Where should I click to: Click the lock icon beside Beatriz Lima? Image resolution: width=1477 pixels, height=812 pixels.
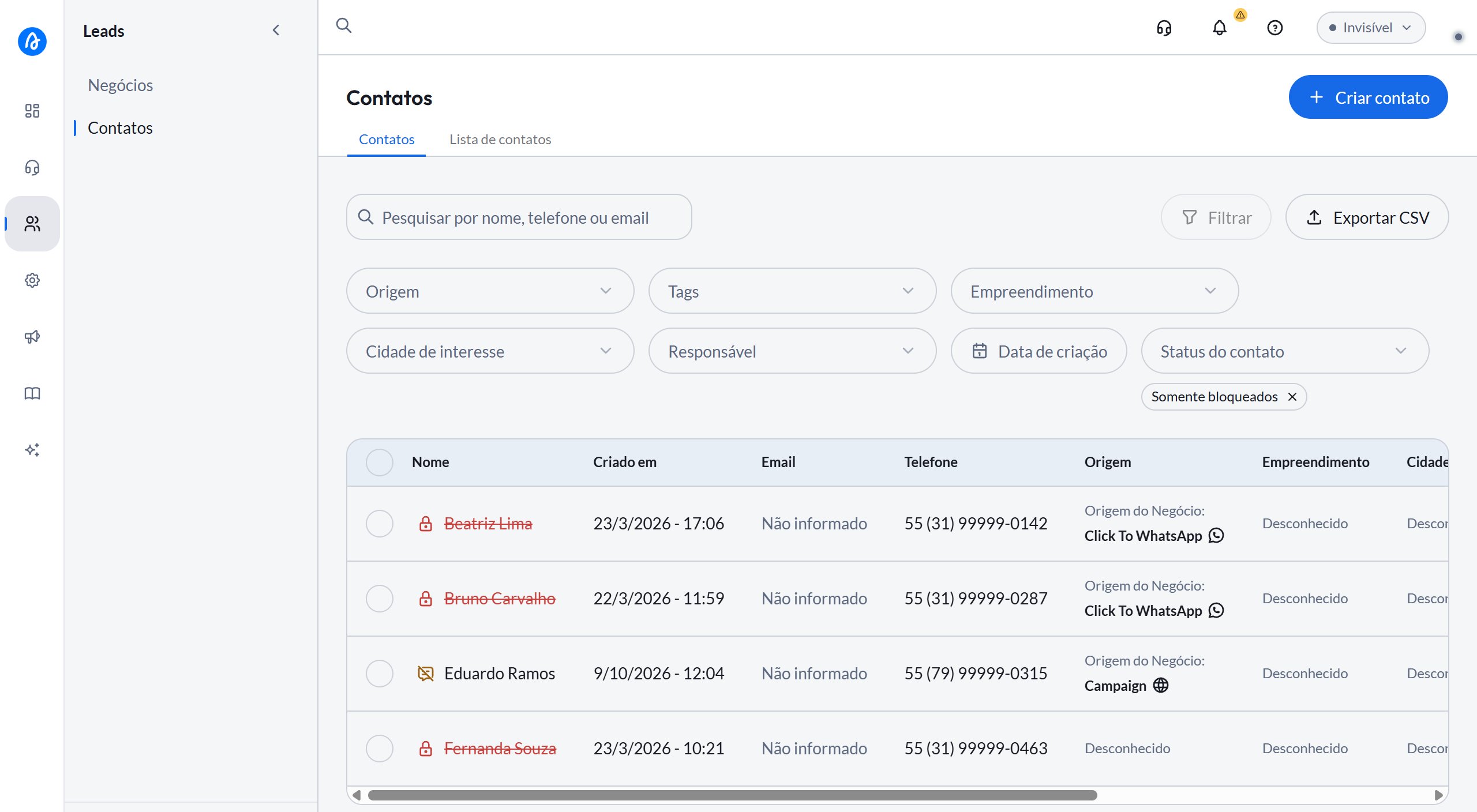[x=426, y=524]
